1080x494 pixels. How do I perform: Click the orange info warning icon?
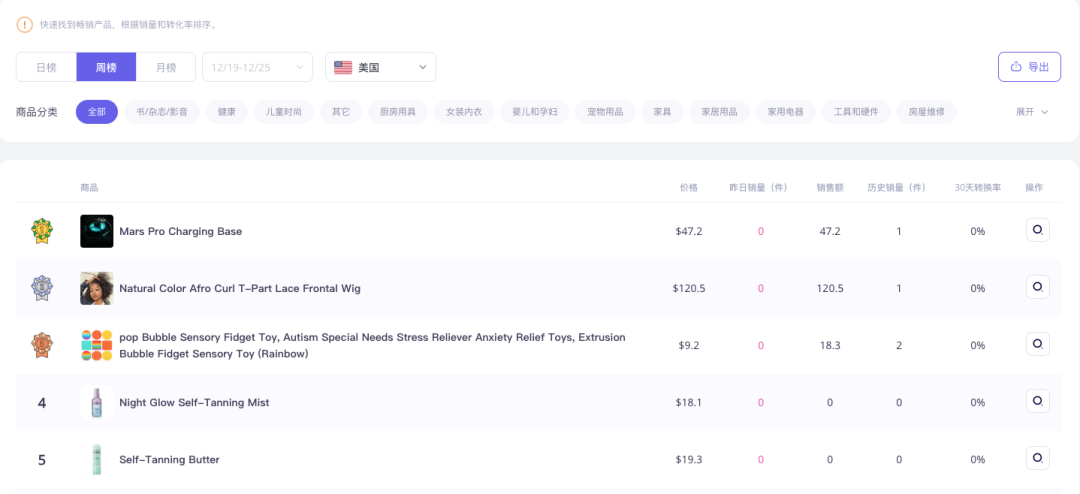[x=25, y=25]
